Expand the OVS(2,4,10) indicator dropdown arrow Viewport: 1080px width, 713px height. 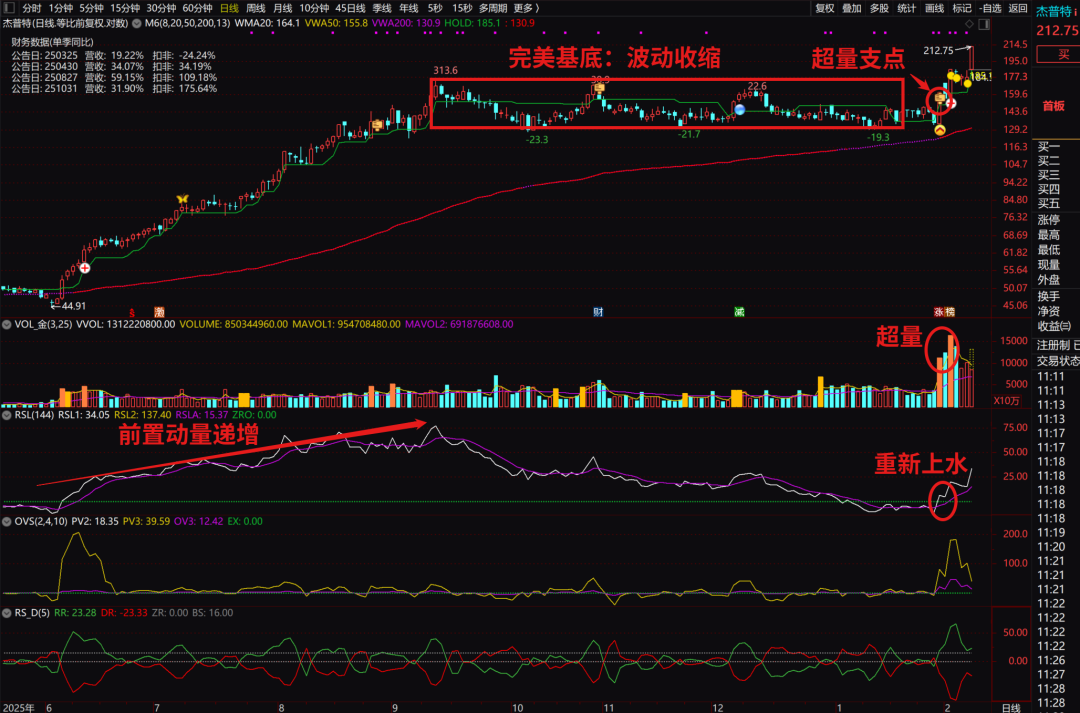[7, 521]
